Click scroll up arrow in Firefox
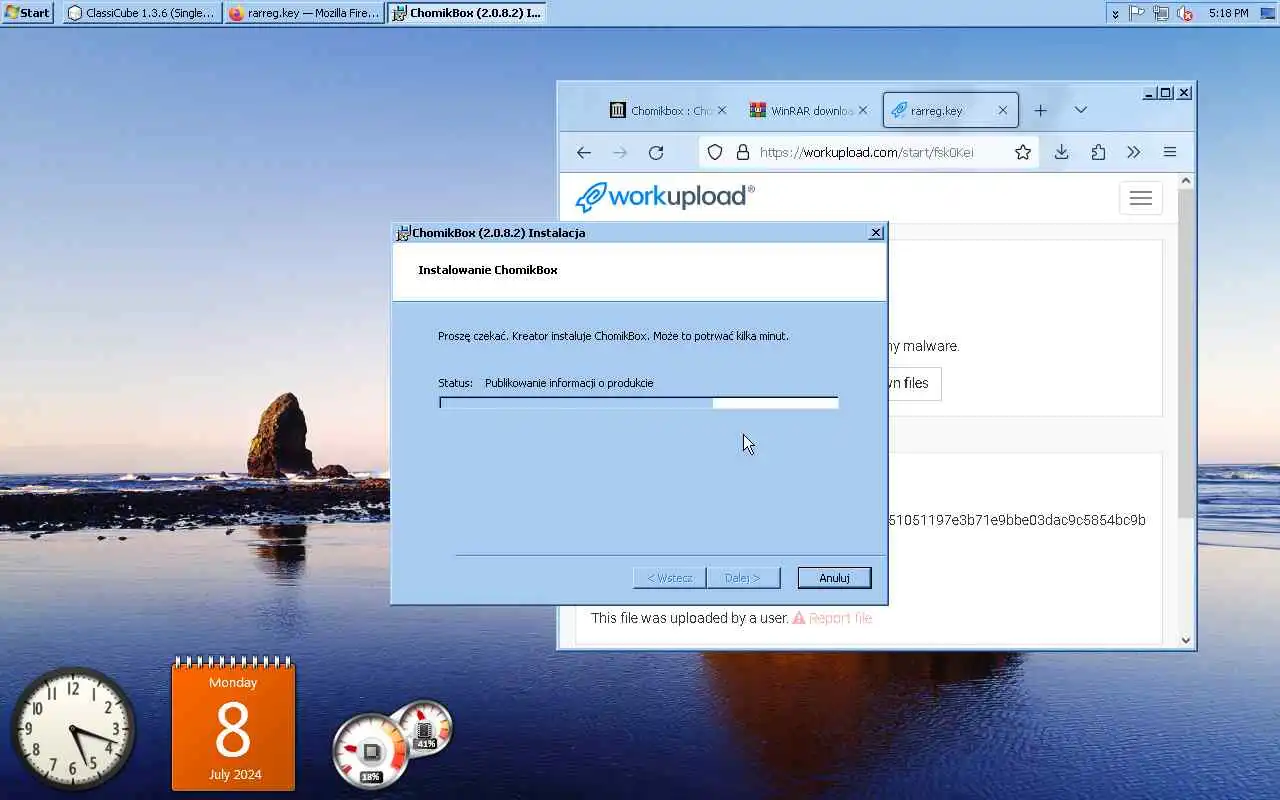The width and height of the screenshot is (1280, 800). pyautogui.click(x=1186, y=182)
